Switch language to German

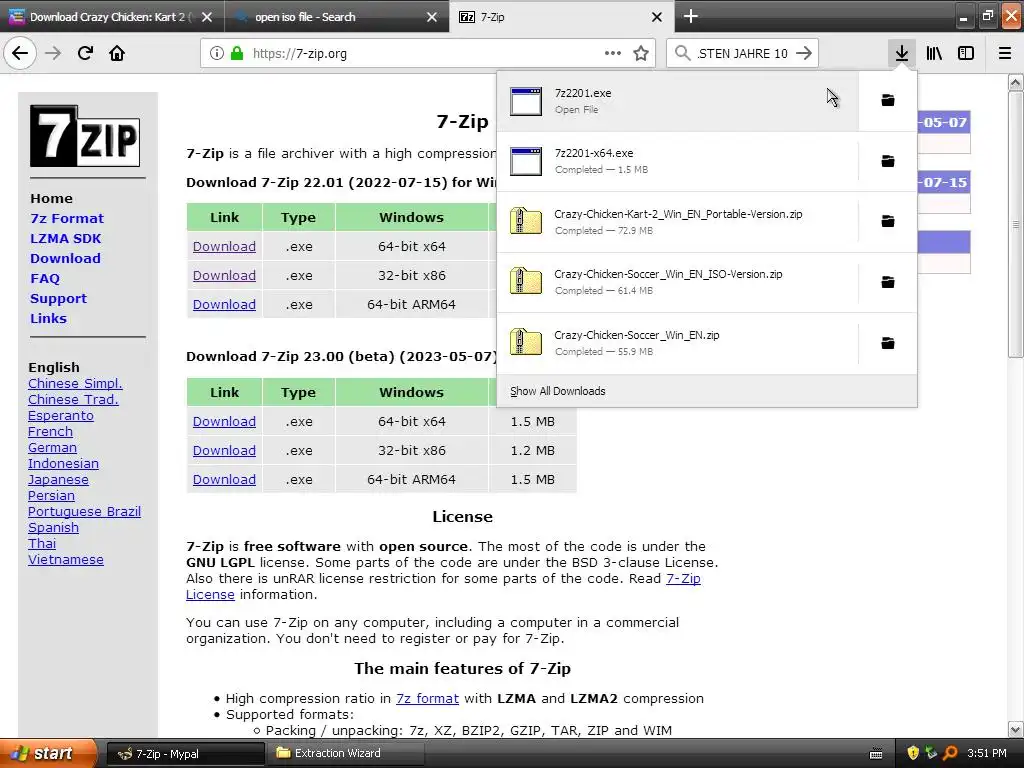click(52, 447)
